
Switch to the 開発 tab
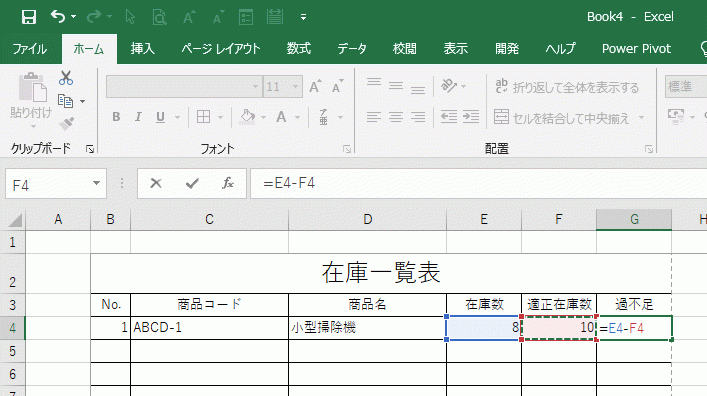tap(507, 49)
